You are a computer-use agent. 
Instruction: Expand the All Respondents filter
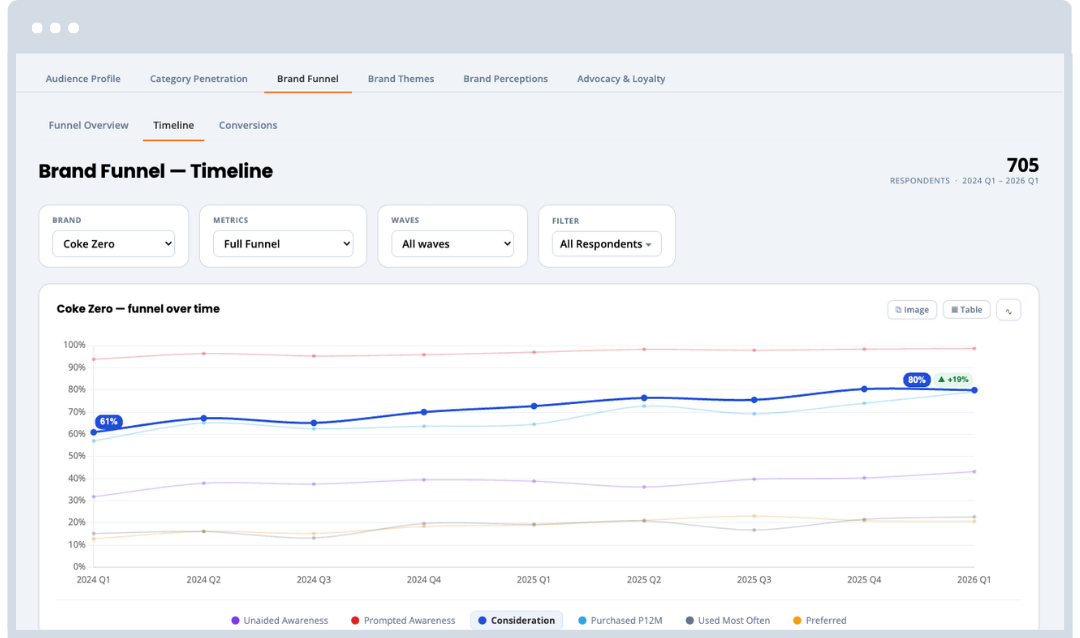click(x=606, y=244)
